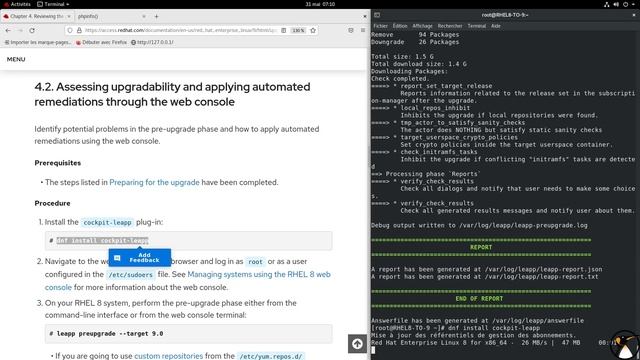Click terminal Answerfile has been generated line
640x360 pixels.
[x=478, y=321]
